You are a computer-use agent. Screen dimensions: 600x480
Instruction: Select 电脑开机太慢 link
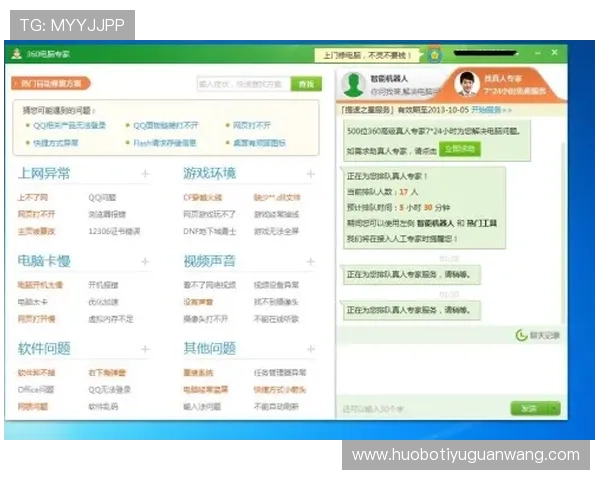(40, 285)
